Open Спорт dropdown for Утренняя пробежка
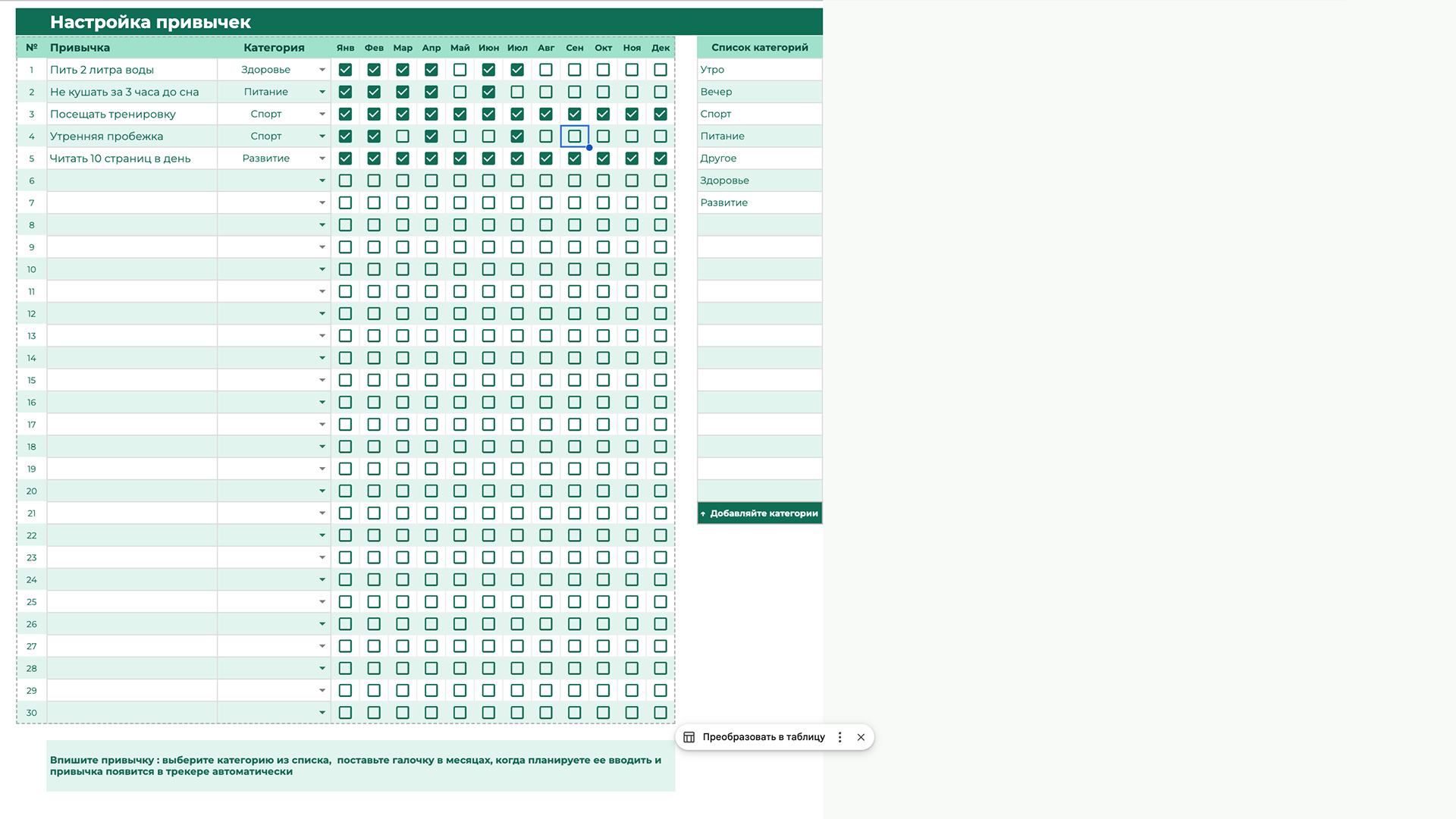Image resolution: width=1456 pixels, height=819 pixels. click(322, 136)
